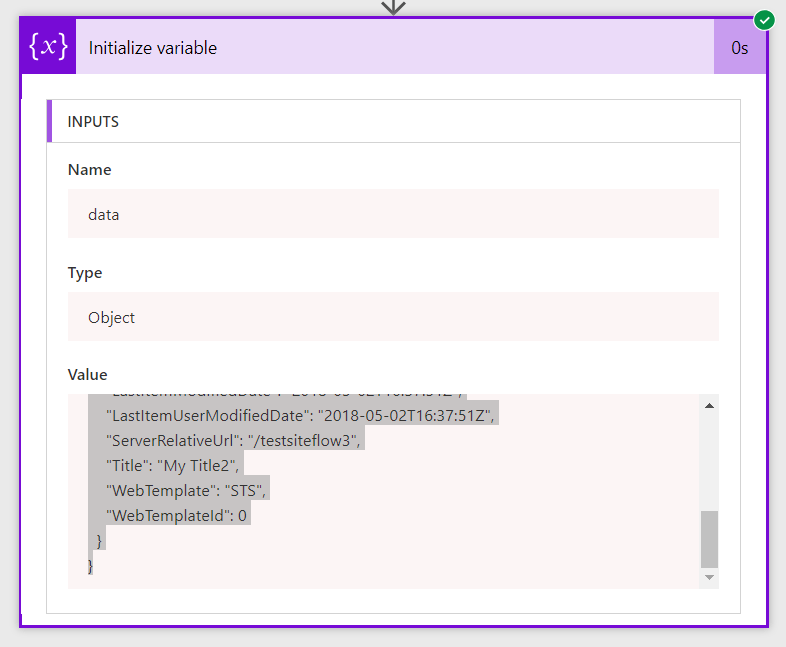Viewport: 786px width, 647px height.
Task: Click the Type label
Action: [85, 273]
